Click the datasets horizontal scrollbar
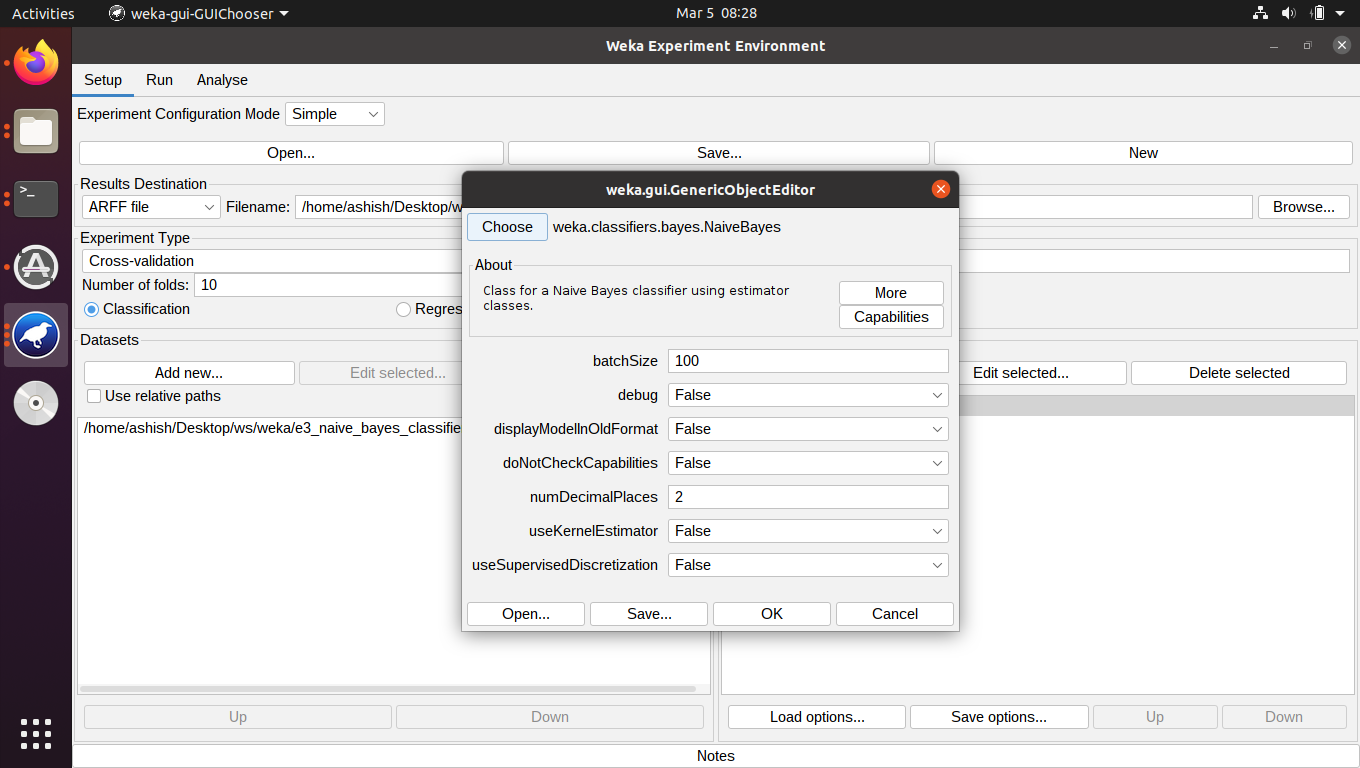The image size is (1360, 768). (x=387, y=689)
